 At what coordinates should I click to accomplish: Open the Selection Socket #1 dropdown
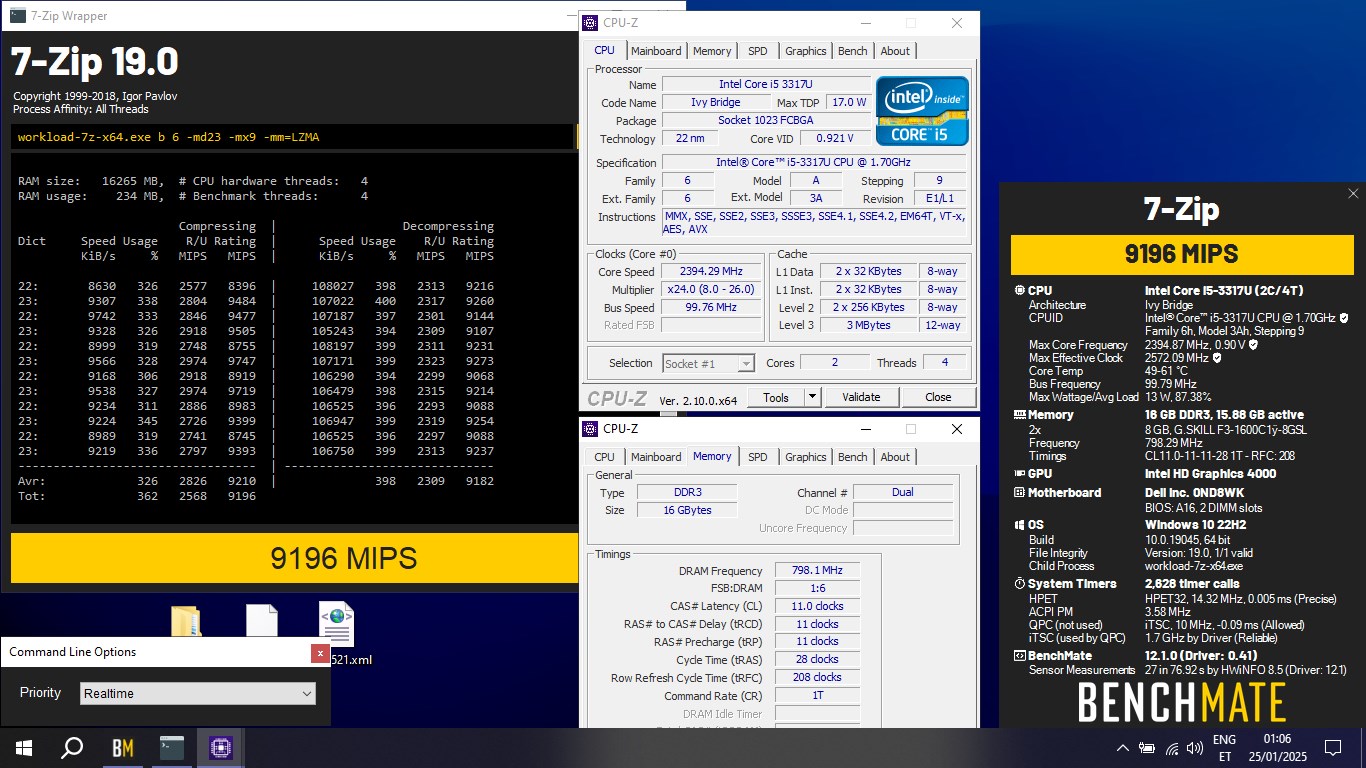[x=708, y=363]
